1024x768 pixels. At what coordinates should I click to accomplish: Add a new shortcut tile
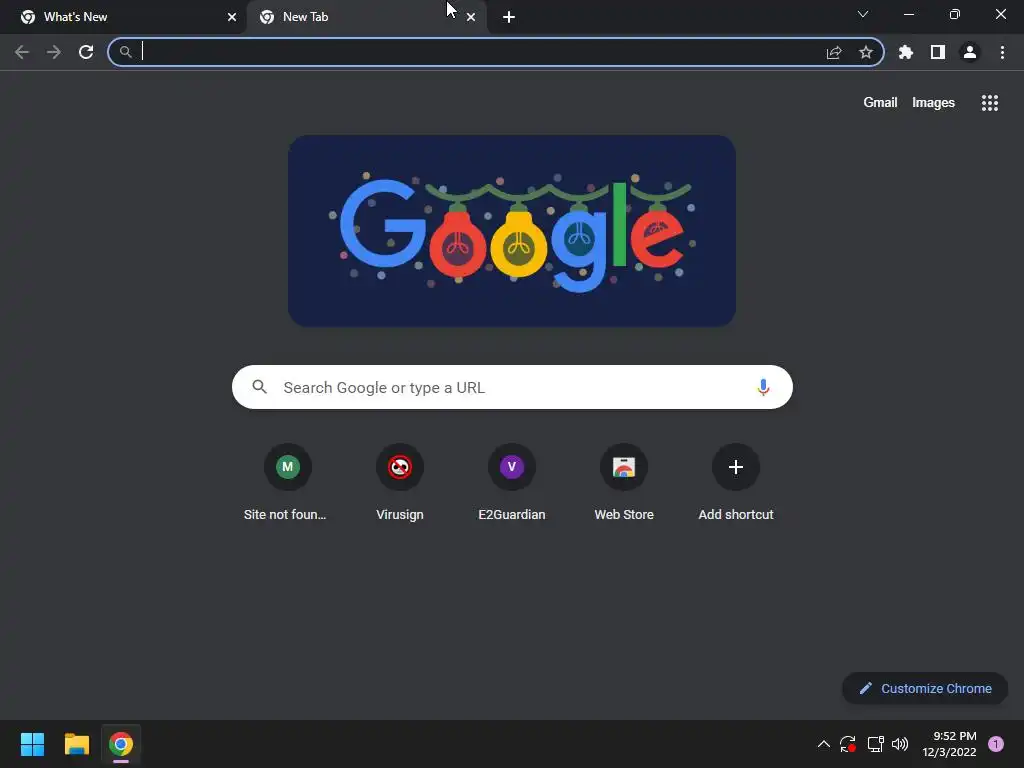click(x=736, y=482)
